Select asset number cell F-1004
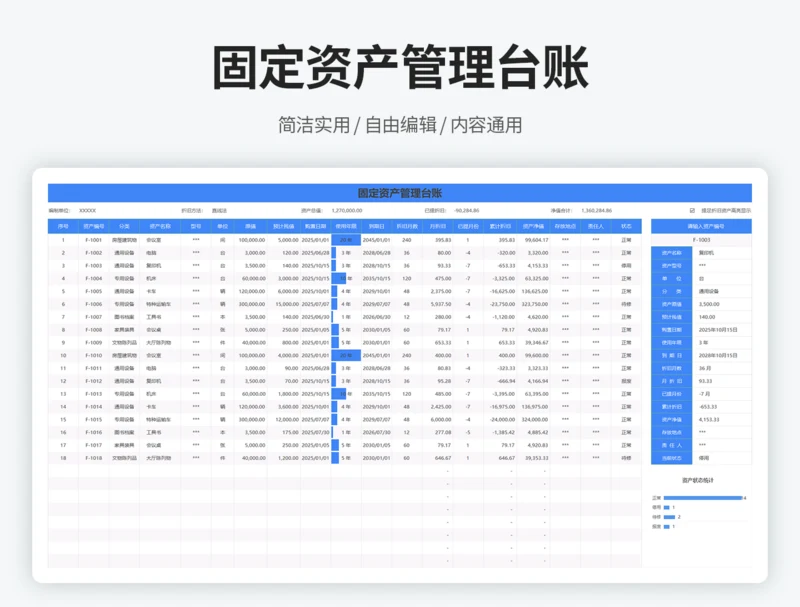Viewport: 800px width, 607px height. pos(93,279)
